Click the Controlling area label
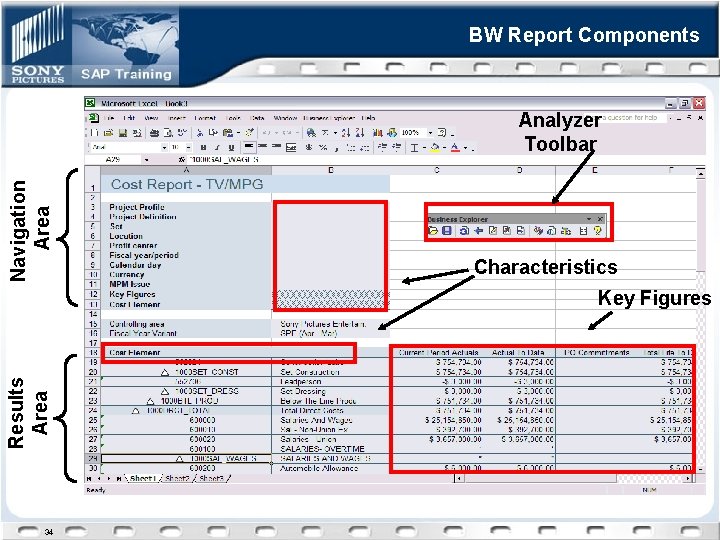The image size is (720, 540). [137, 324]
